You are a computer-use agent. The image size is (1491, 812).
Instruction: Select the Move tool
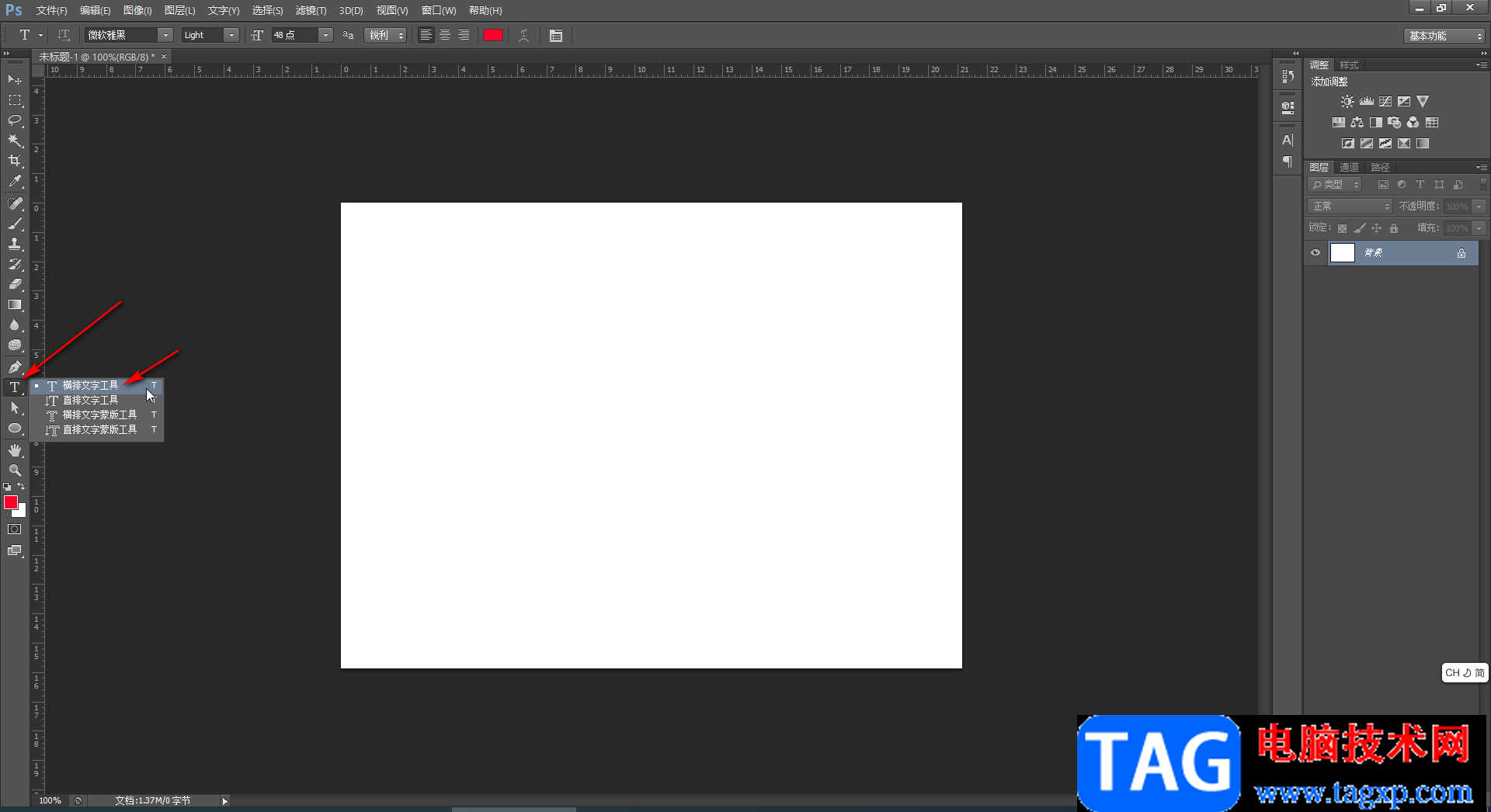(x=15, y=80)
